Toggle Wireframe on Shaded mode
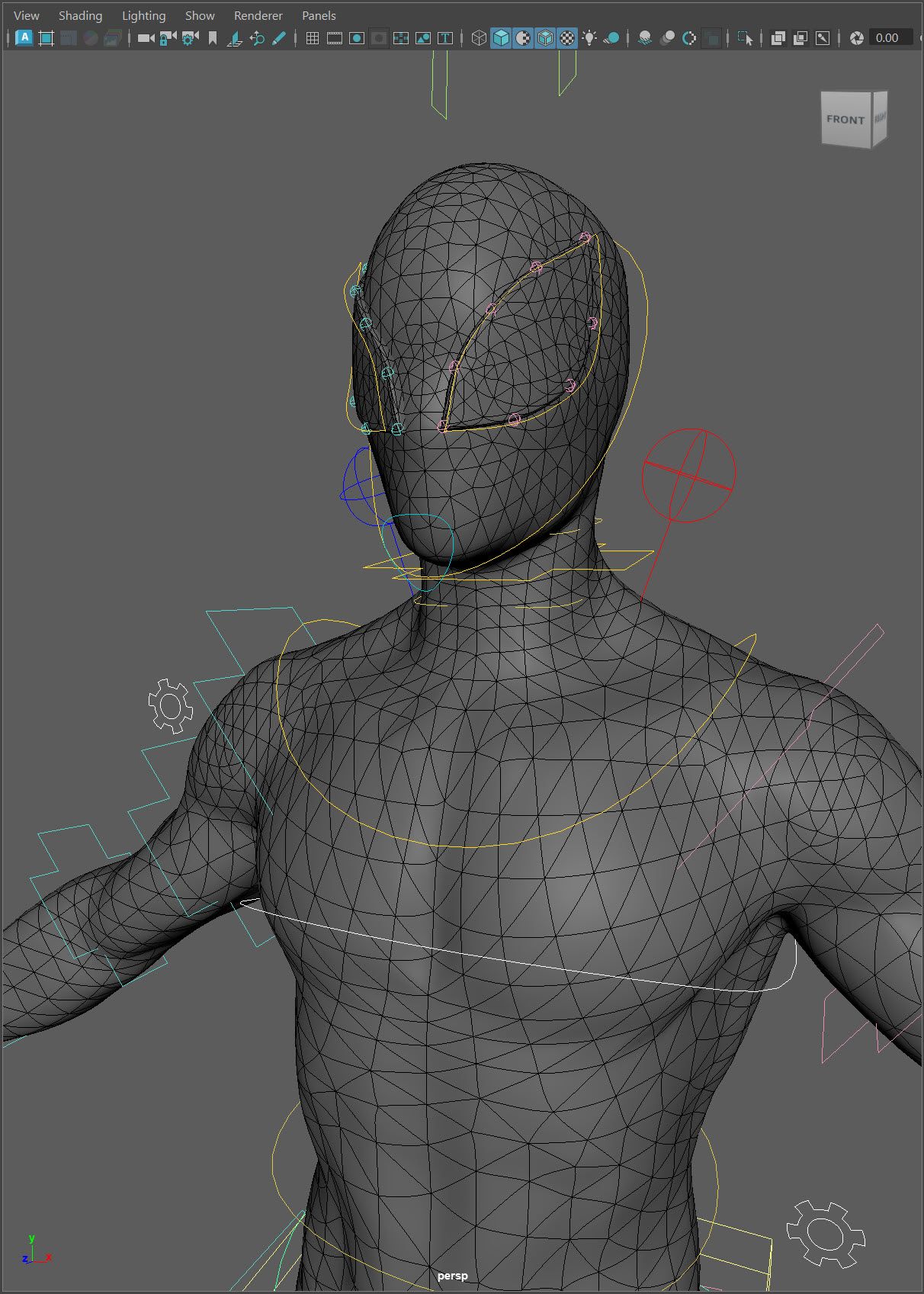The image size is (924, 1294). point(545,37)
